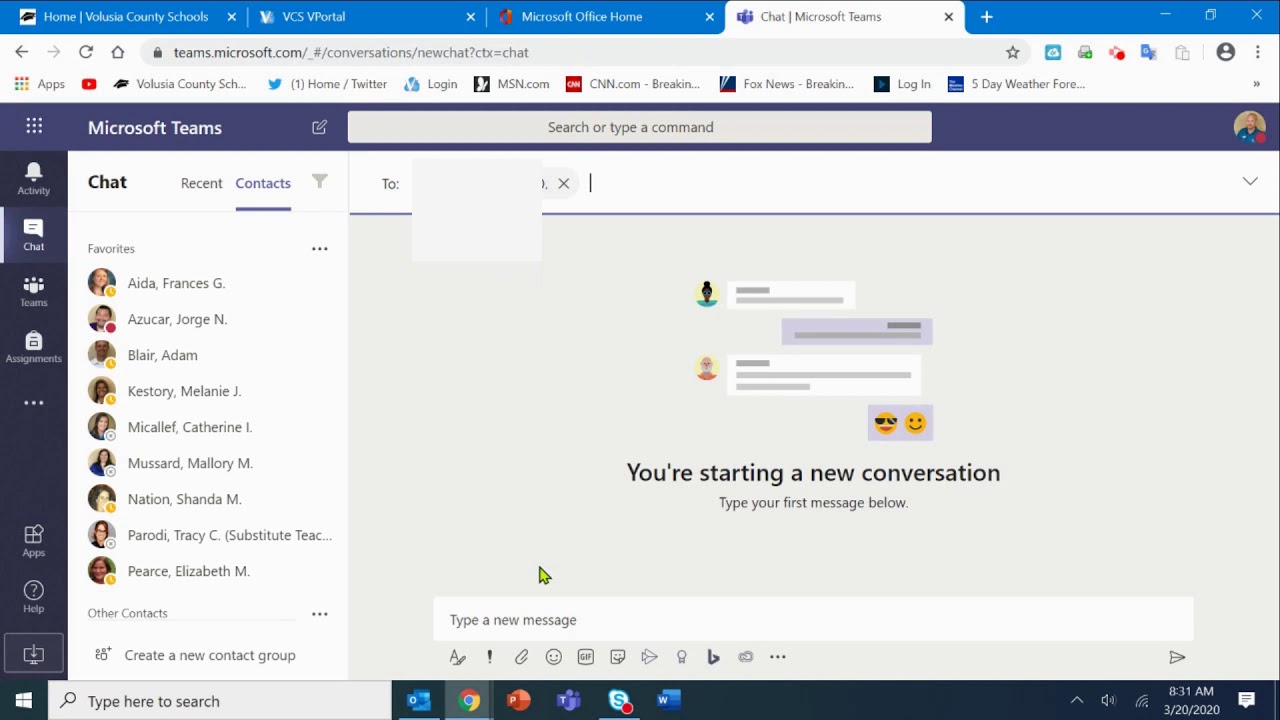Insert a GIF from Giphy
Image resolution: width=1280 pixels, height=720 pixels.
pyautogui.click(x=585, y=657)
